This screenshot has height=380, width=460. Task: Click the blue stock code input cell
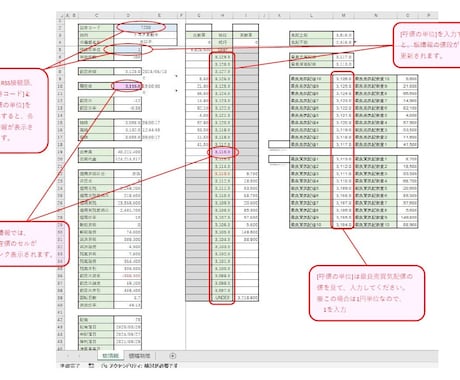(145, 28)
